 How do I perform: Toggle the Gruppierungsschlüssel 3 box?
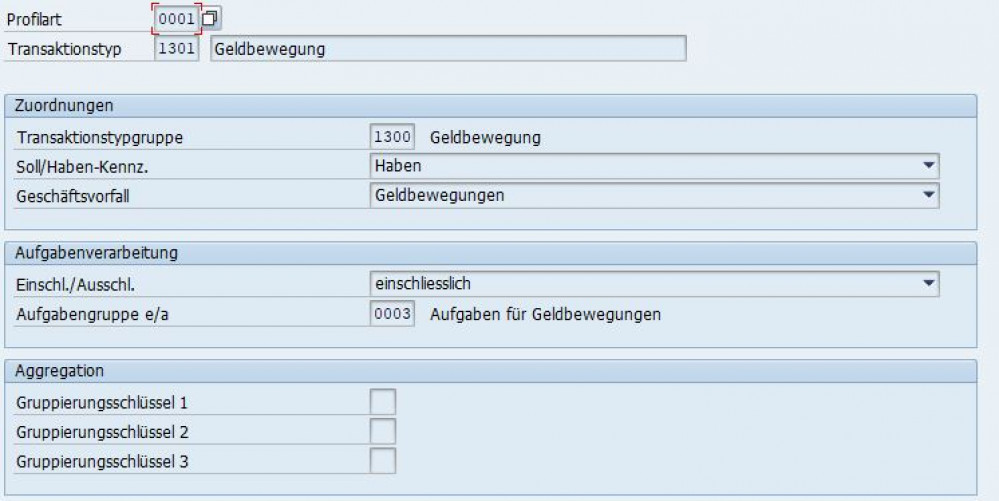point(382,461)
